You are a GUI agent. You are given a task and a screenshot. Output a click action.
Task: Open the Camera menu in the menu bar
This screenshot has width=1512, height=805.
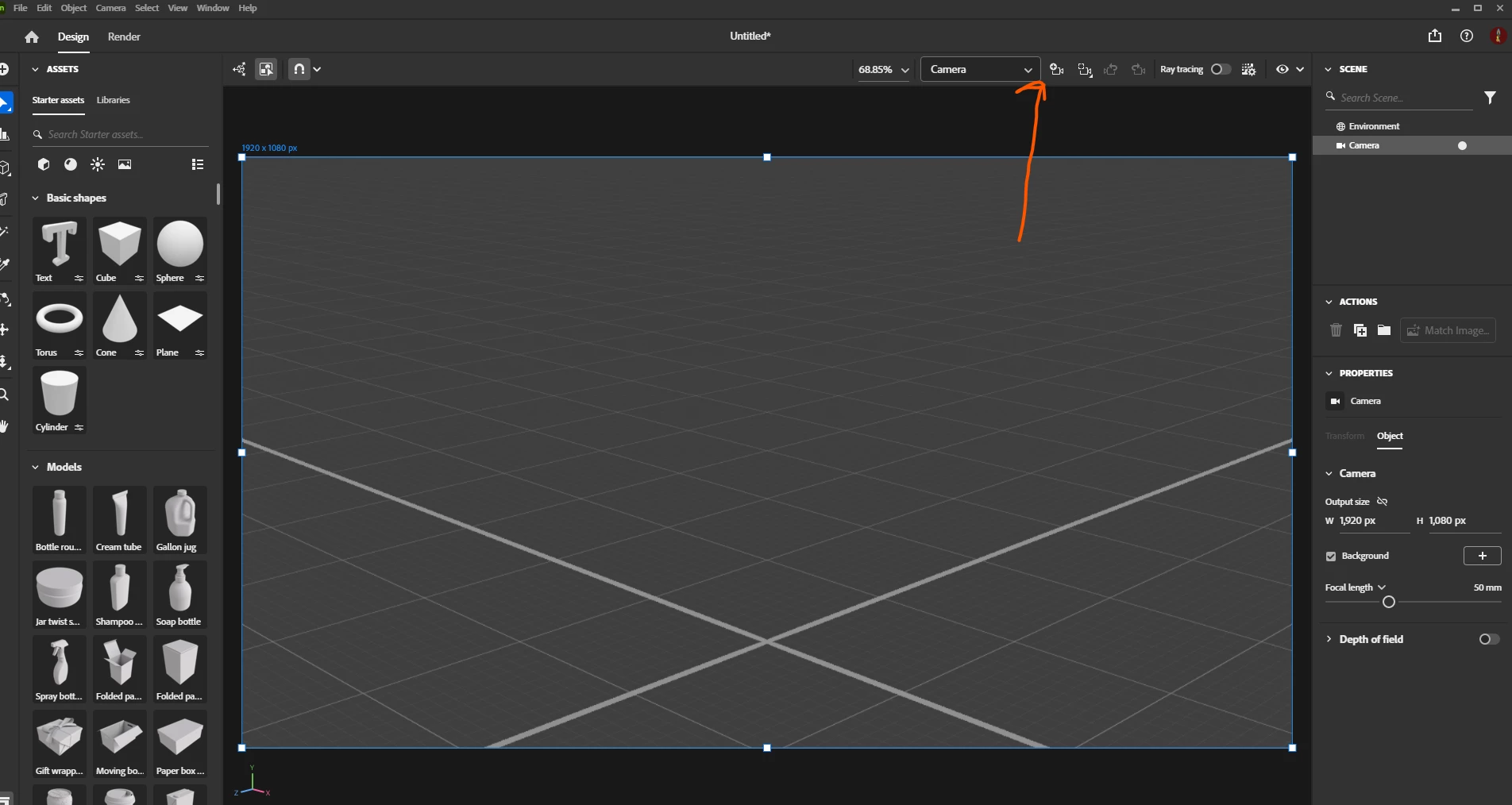[110, 8]
